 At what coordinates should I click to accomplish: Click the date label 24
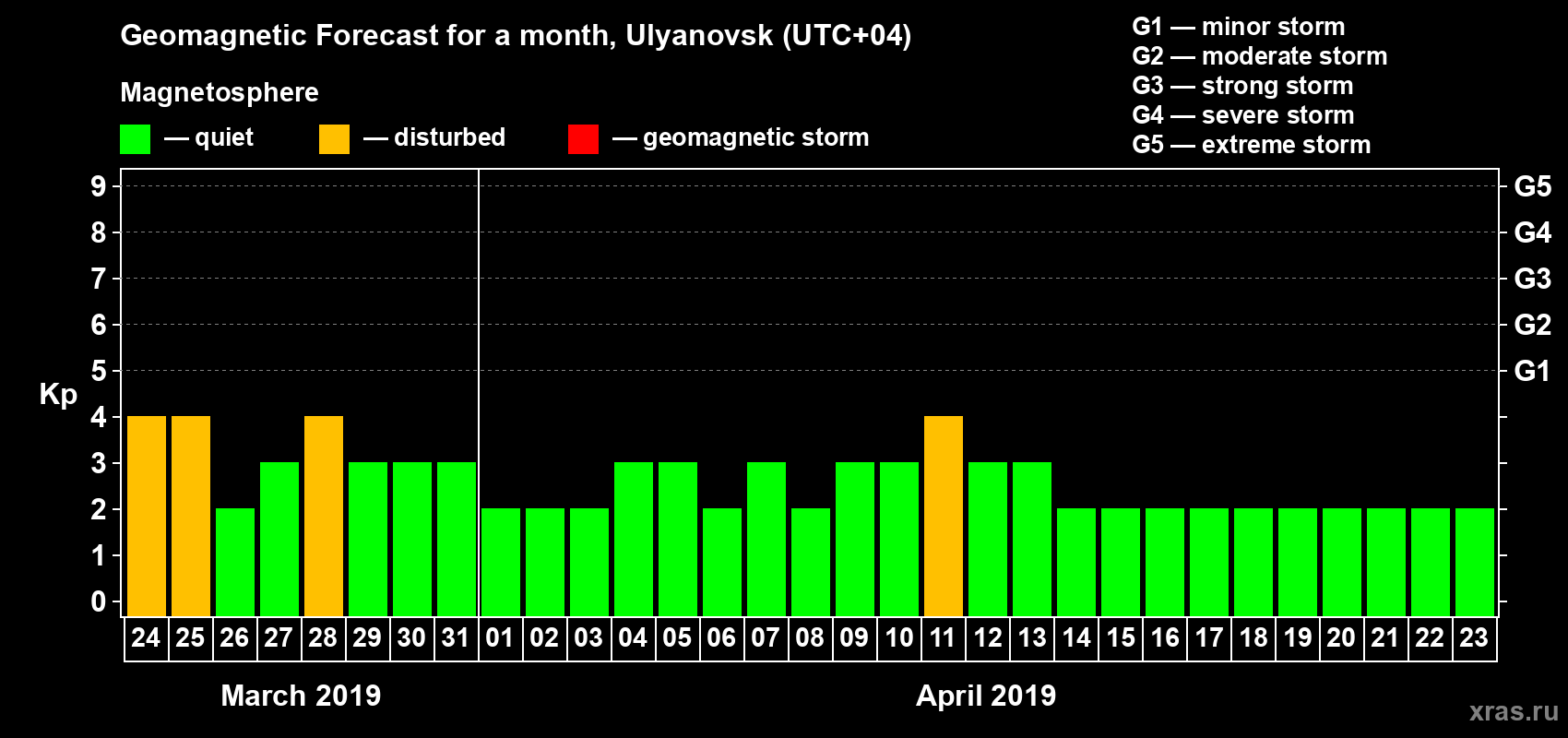click(146, 638)
